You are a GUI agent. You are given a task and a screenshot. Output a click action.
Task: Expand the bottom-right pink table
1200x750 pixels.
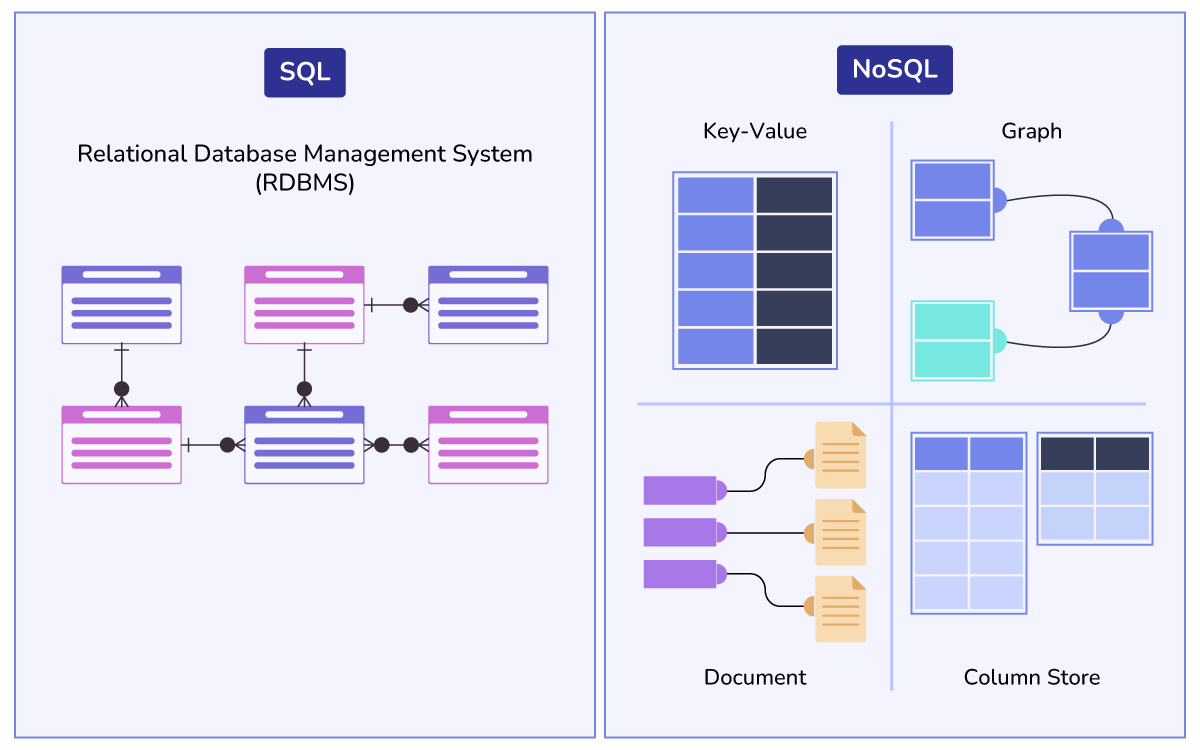pos(488,445)
